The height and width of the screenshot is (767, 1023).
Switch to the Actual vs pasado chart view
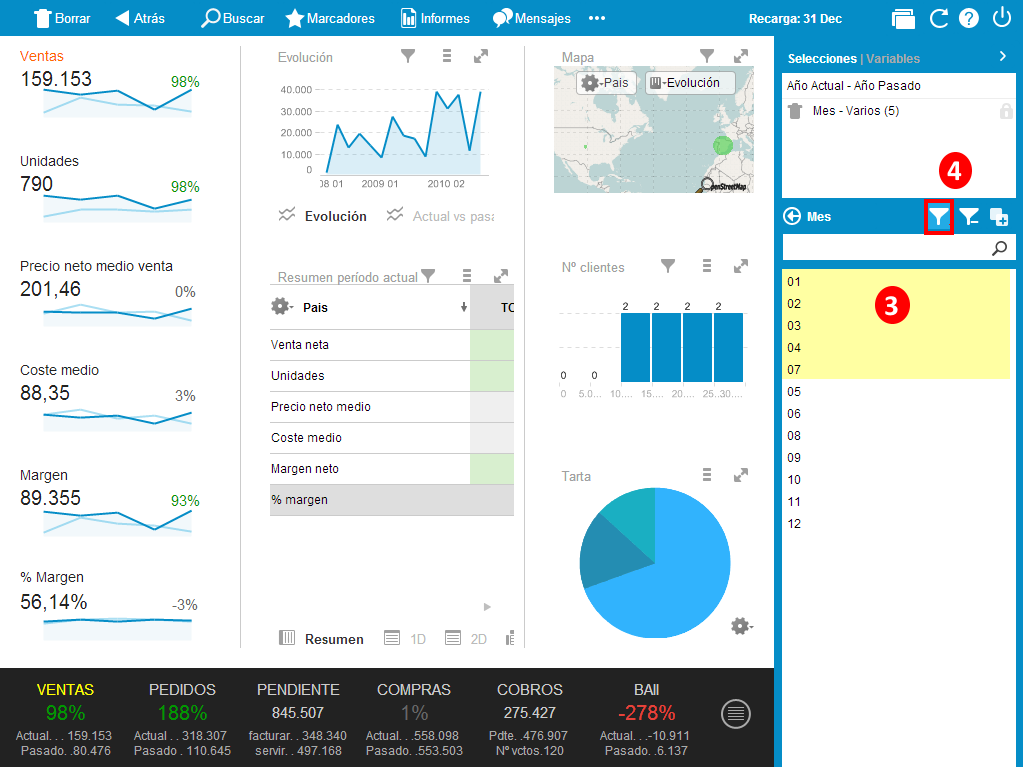(x=441, y=216)
